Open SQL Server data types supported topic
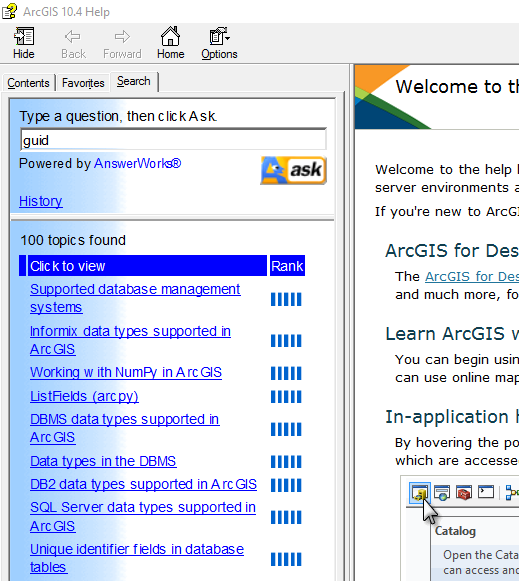 pos(143,517)
